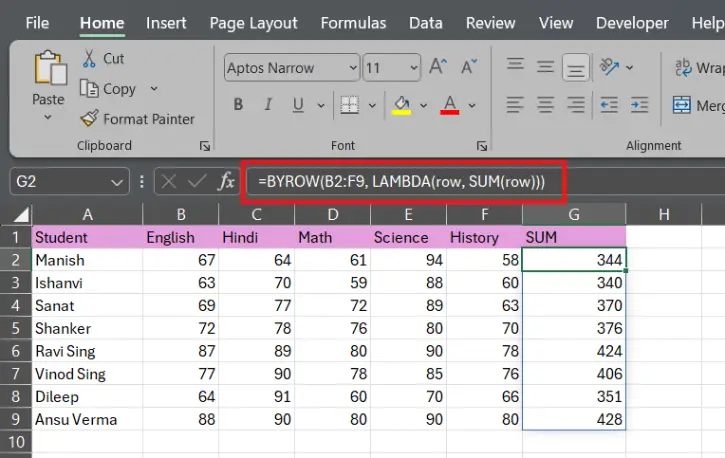The width and height of the screenshot is (725, 458).
Task: Expand underline style dropdown arrow
Action: coord(321,105)
